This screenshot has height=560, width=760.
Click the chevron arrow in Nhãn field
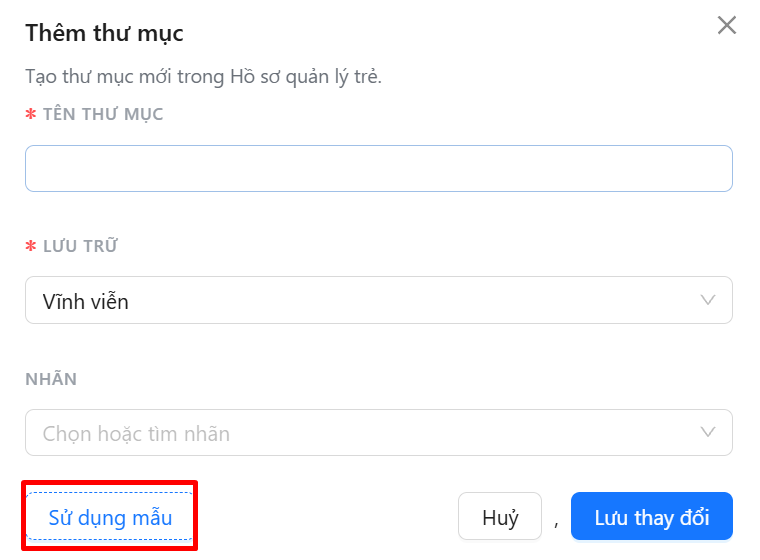point(708,432)
